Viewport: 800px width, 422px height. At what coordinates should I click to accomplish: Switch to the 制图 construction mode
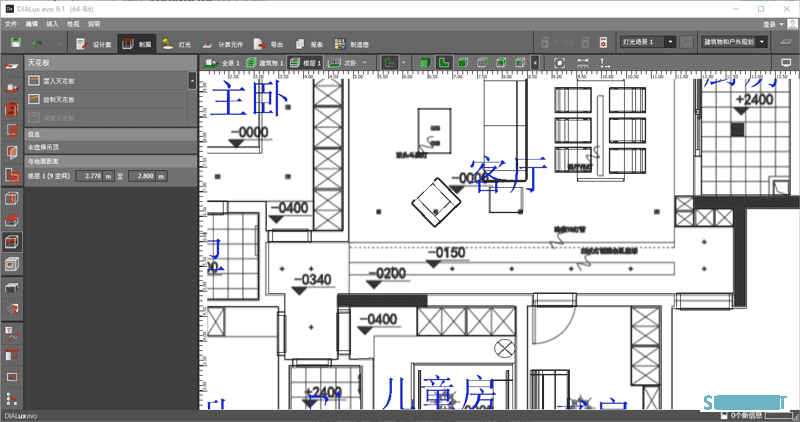(137, 44)
